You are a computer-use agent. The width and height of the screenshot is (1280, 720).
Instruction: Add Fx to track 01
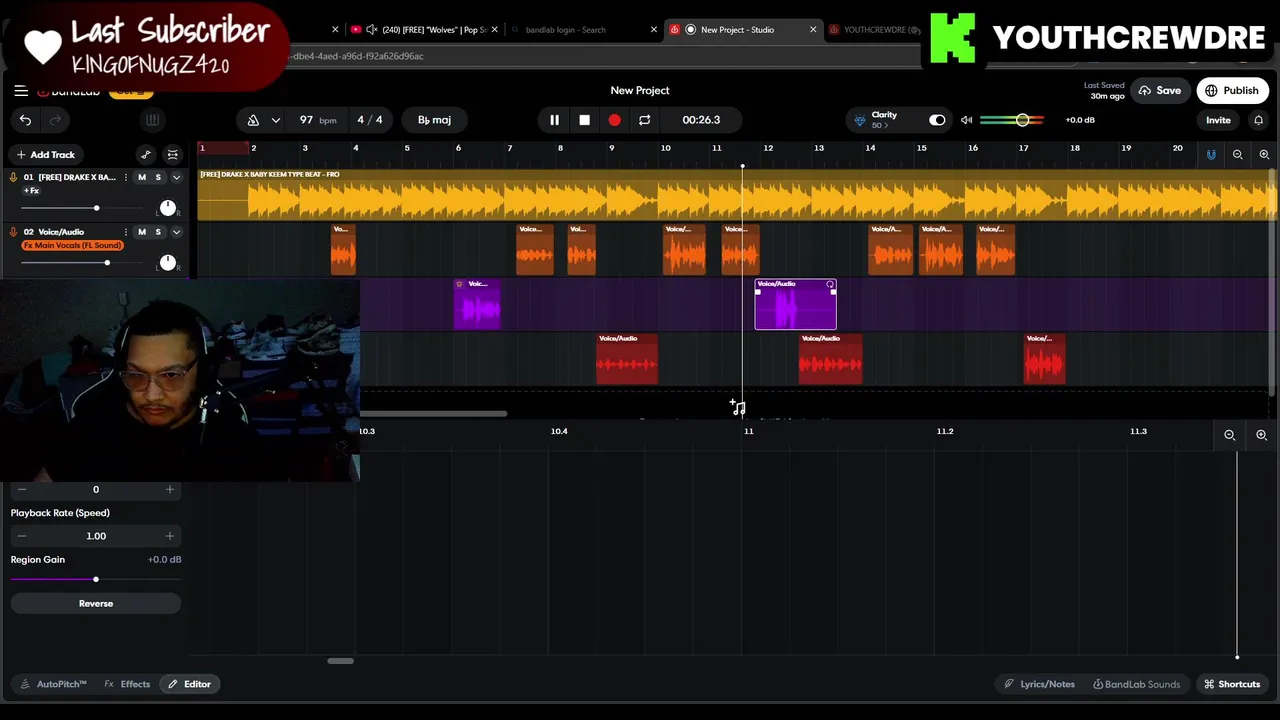[32, 191]
